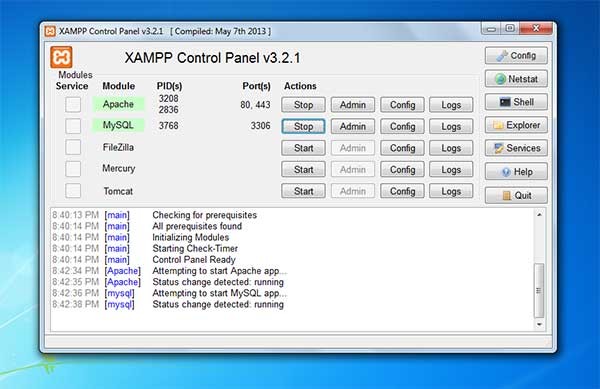
Task: Click the log scrollbar up arrow
Action: click(x=540, y=215)
